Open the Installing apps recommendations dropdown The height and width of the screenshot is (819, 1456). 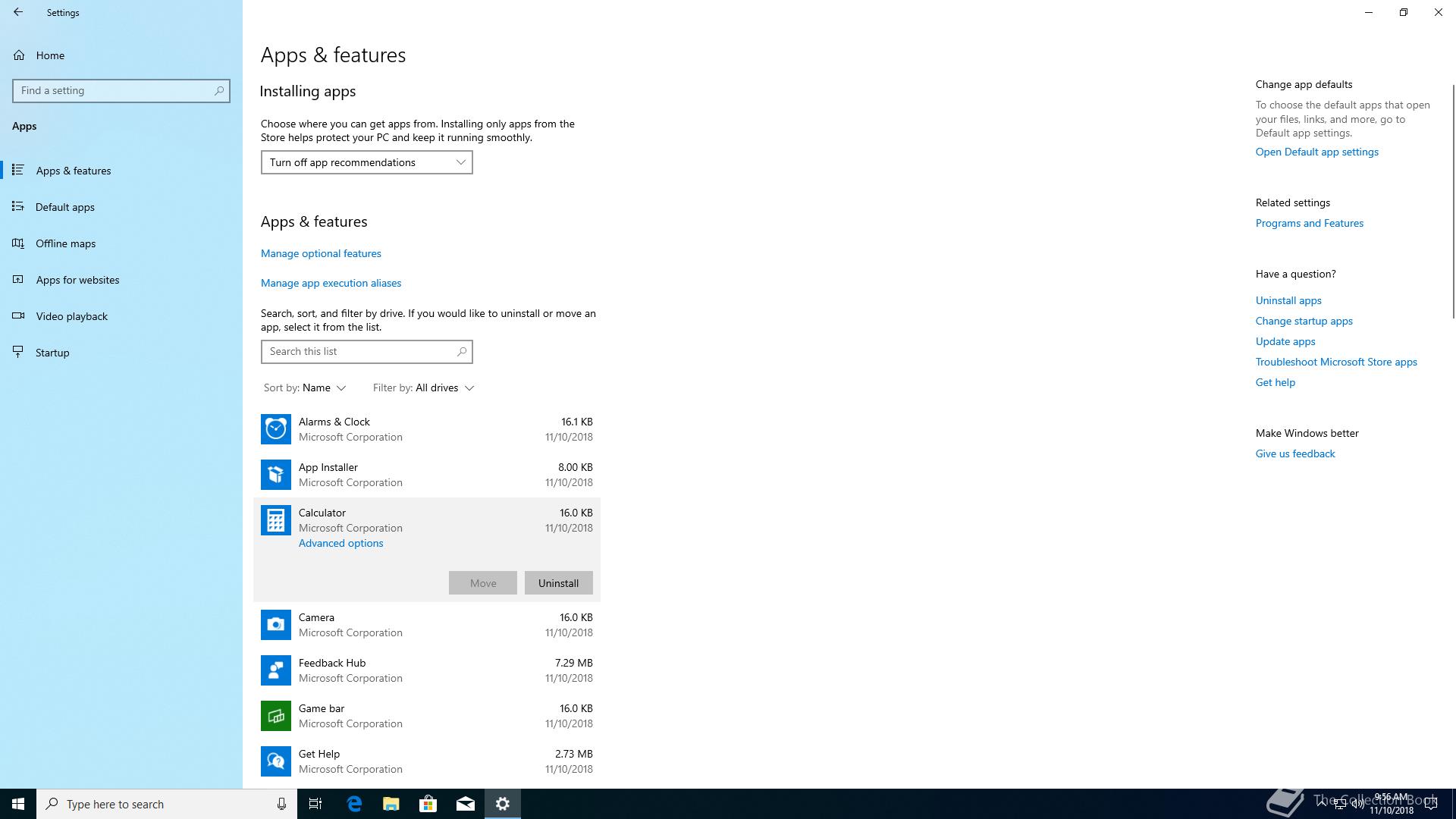click(x=367, y=162)
